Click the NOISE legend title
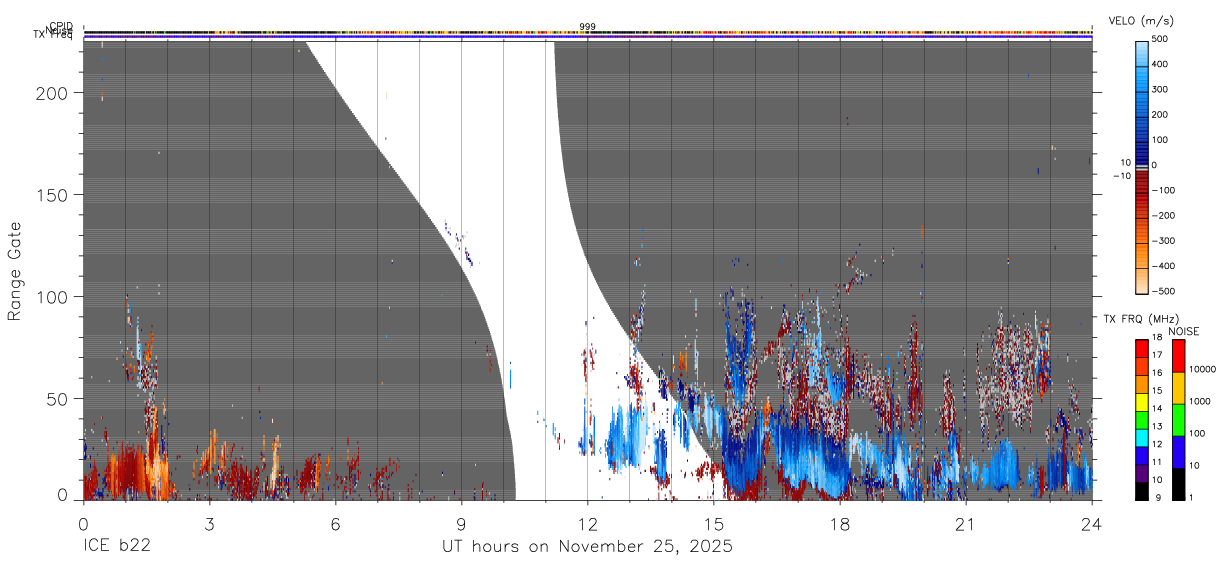This screenshot has height=567, width=1228. tap(1184, 331)
